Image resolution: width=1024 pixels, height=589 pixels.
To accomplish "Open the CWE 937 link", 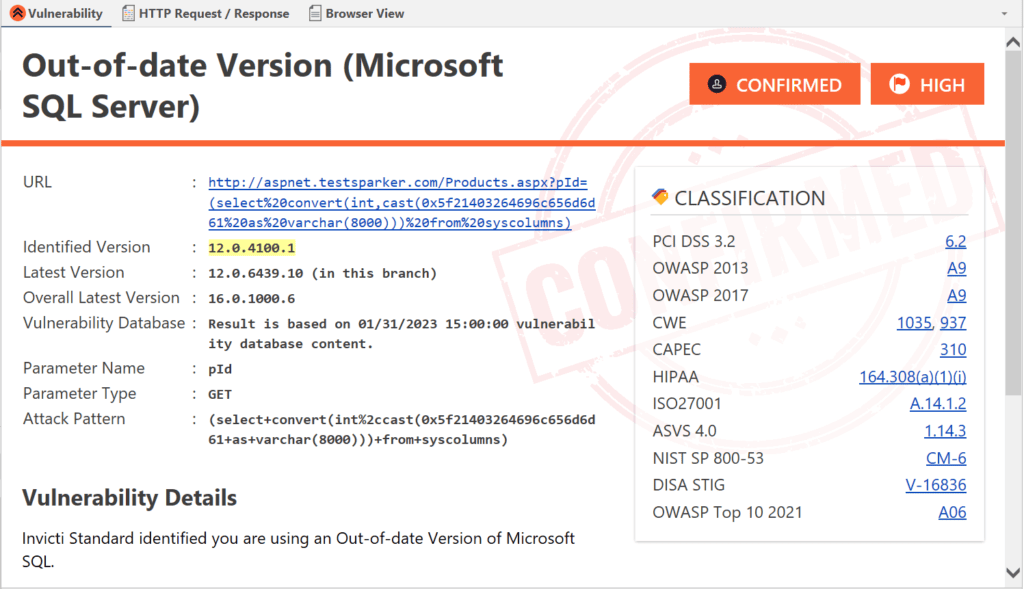I will click(953, 323).
